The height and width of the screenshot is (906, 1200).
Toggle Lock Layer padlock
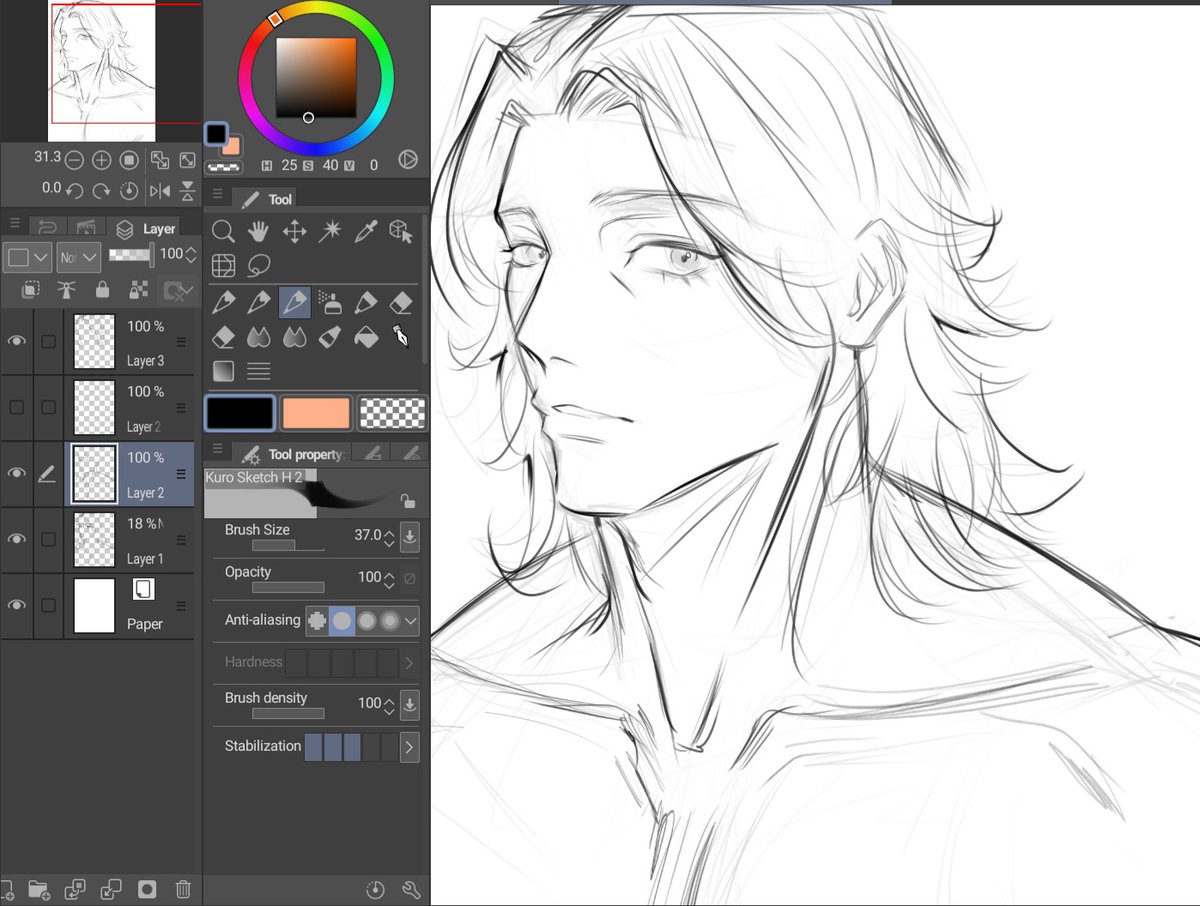[x=102, y=290]
